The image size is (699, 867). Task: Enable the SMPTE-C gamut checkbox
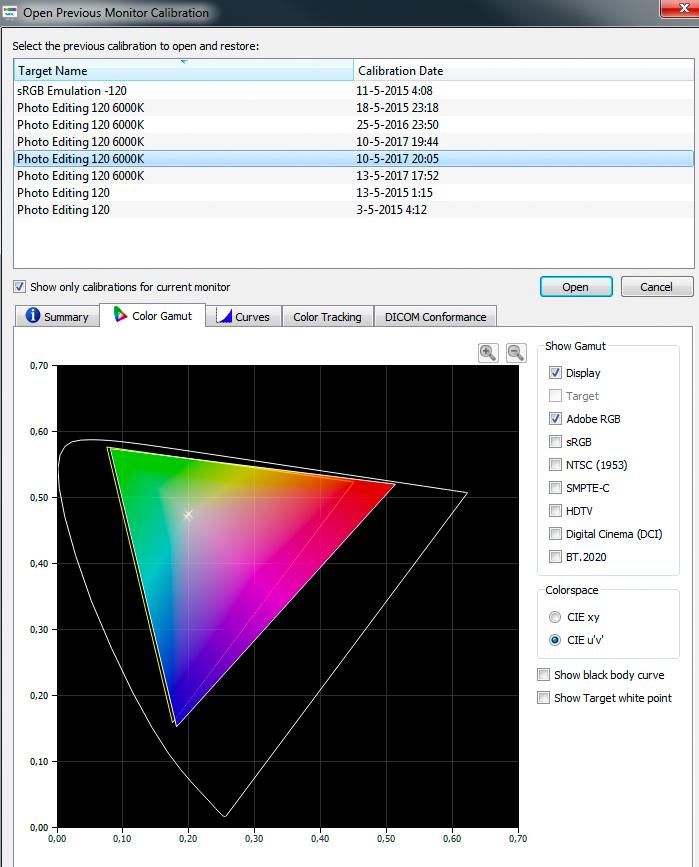pos(555,488)
